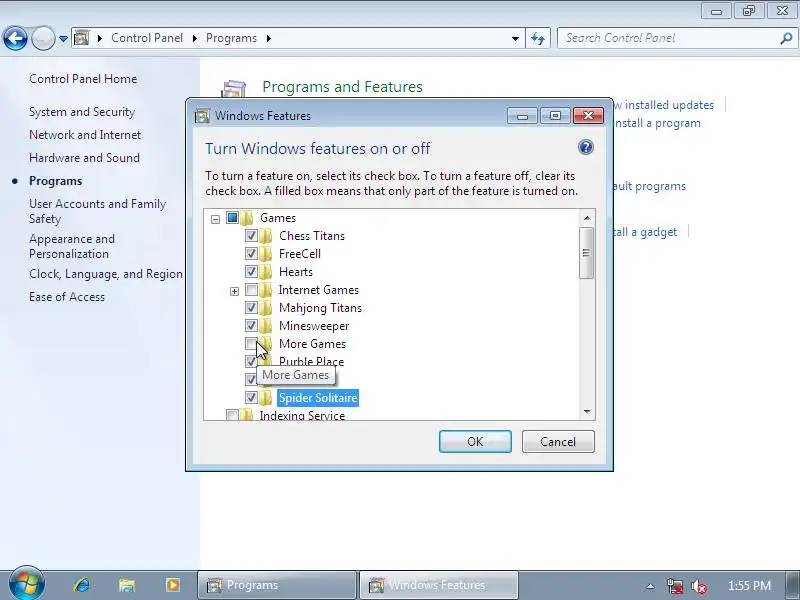This screenshot has height=600, width=800.
Task: Click the Windows Features title bar icon
Action: click(203, 116)
